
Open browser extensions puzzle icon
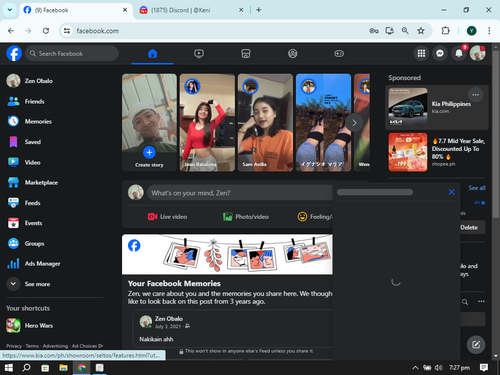(445, 31)
